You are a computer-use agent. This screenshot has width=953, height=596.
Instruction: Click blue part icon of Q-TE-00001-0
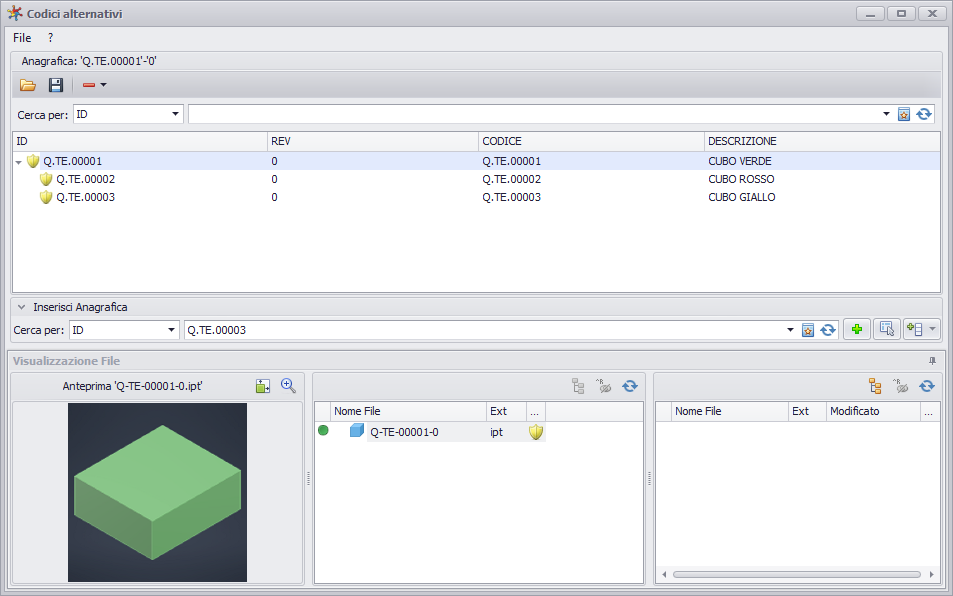[357, 431]
